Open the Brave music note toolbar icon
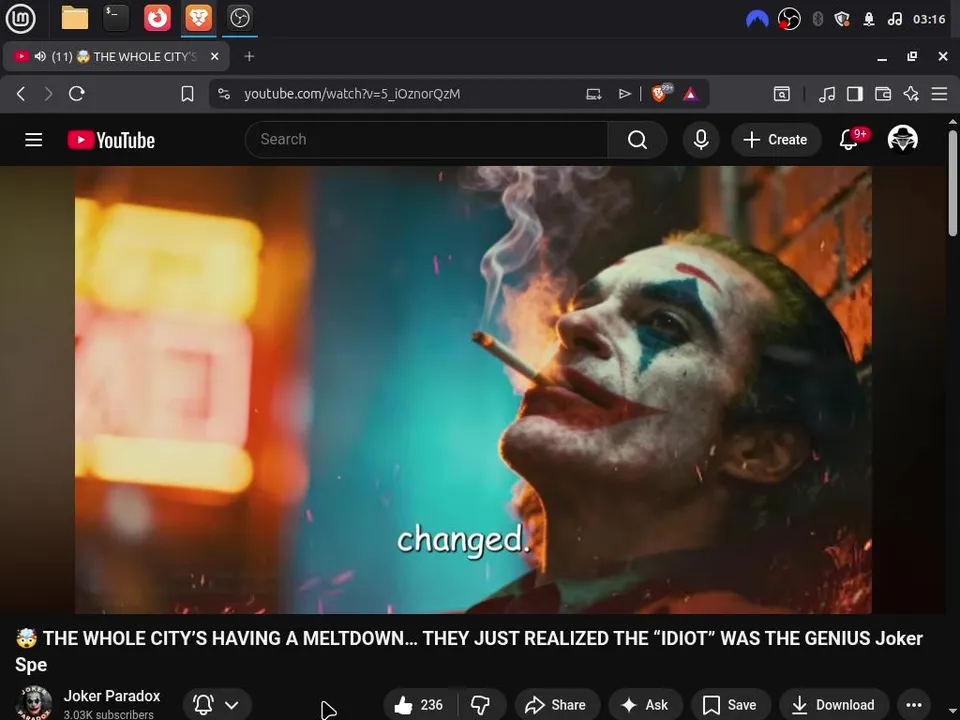Image resolution: width=960 pixels, height=720 pixels. pos(827,94)
